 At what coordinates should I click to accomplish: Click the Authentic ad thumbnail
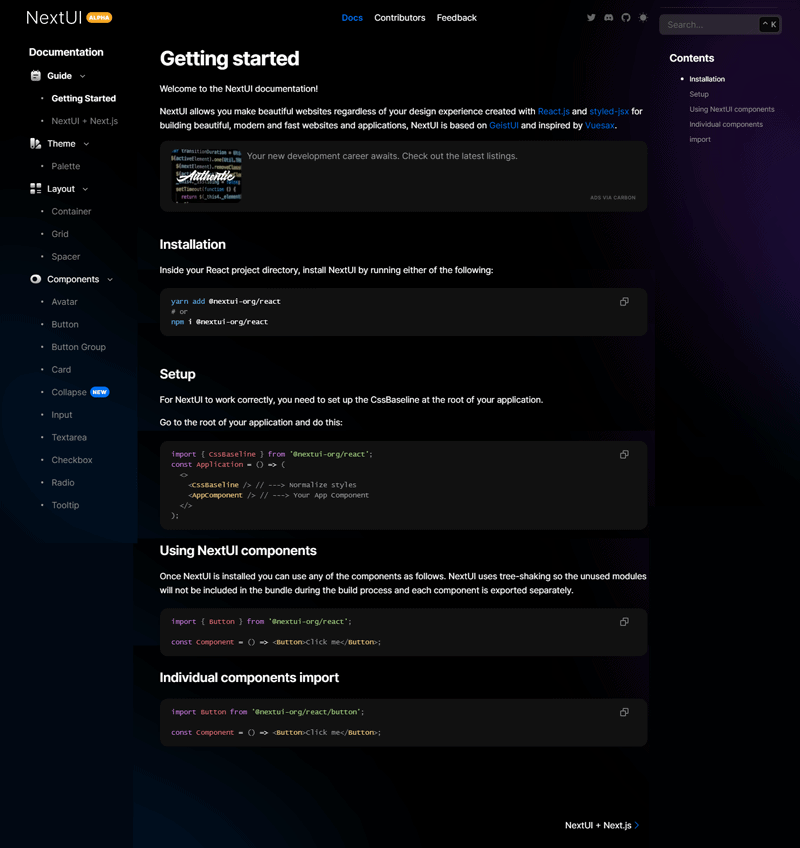pyautogui.click(x=206, y=176)
